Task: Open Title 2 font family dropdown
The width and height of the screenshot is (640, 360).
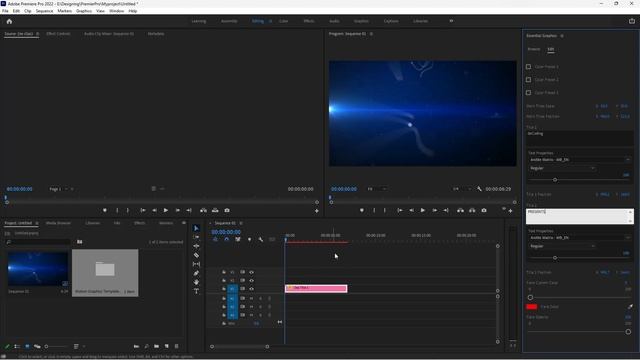Action: point(579,238)
